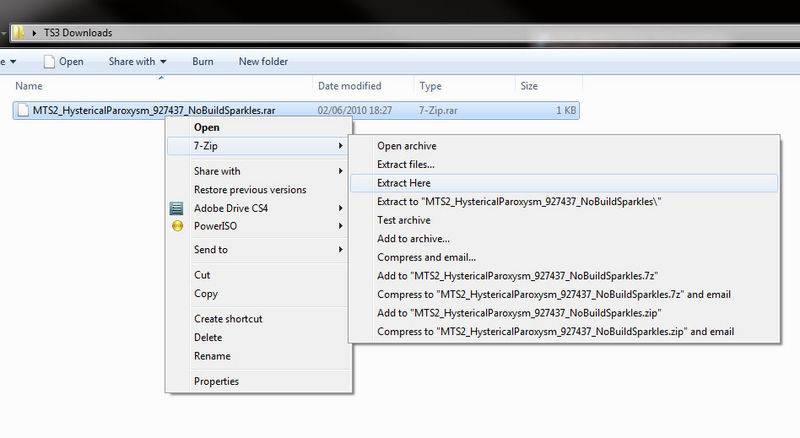Add to NoBuildSparkles.7z archive
The width and height of the screenshot is (800, 438).
point(517,276)
